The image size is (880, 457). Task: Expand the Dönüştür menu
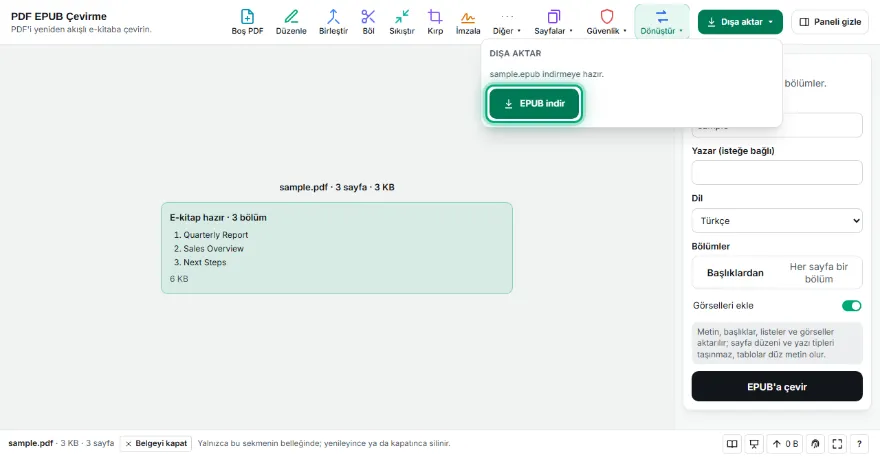pyautogui.click(x=662, y=22)
